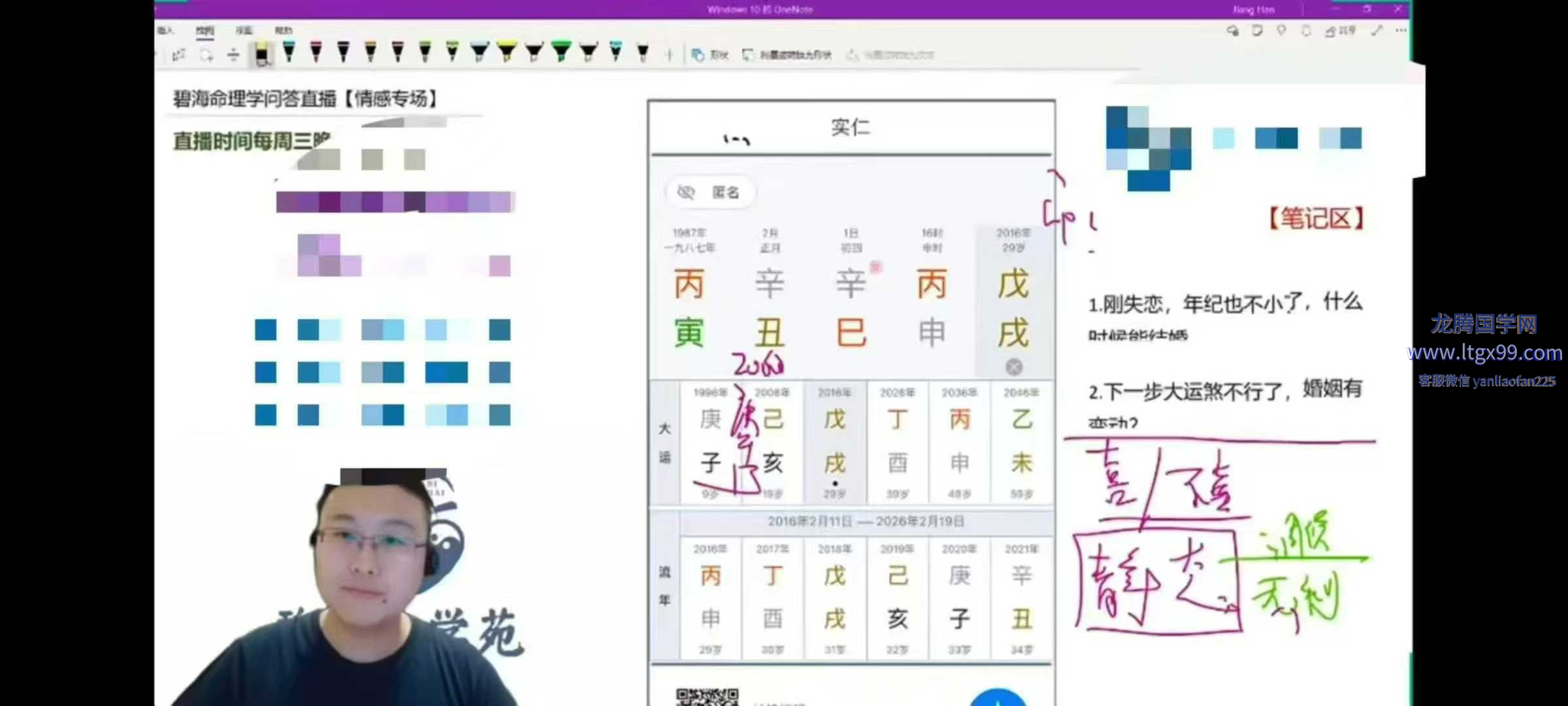Select the 2018年 戊戌 流年 cell
Screen dimensions: 1568x706
834,598
